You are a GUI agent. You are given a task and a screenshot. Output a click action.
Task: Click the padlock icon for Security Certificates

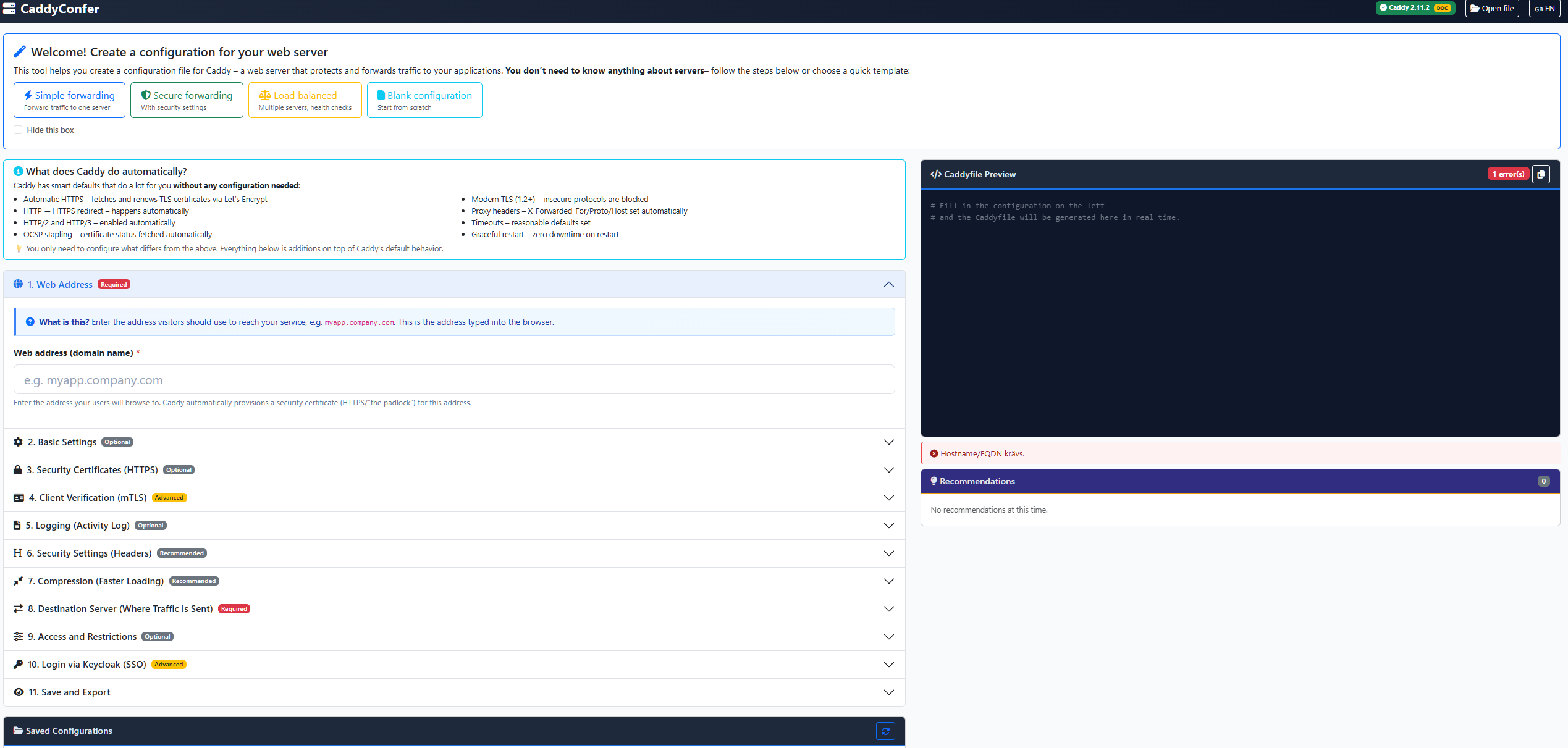pyautogui.click(x=18, y=470)
